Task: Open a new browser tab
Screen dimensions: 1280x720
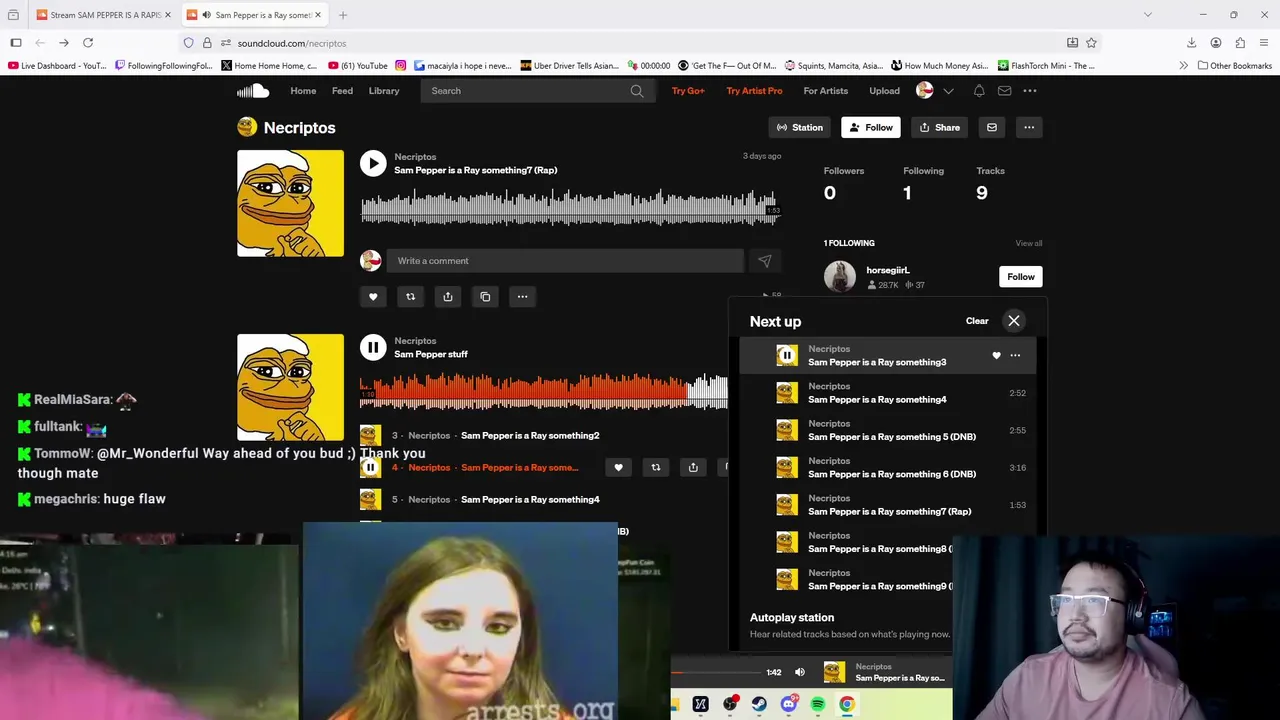Action: coord(343,15)
